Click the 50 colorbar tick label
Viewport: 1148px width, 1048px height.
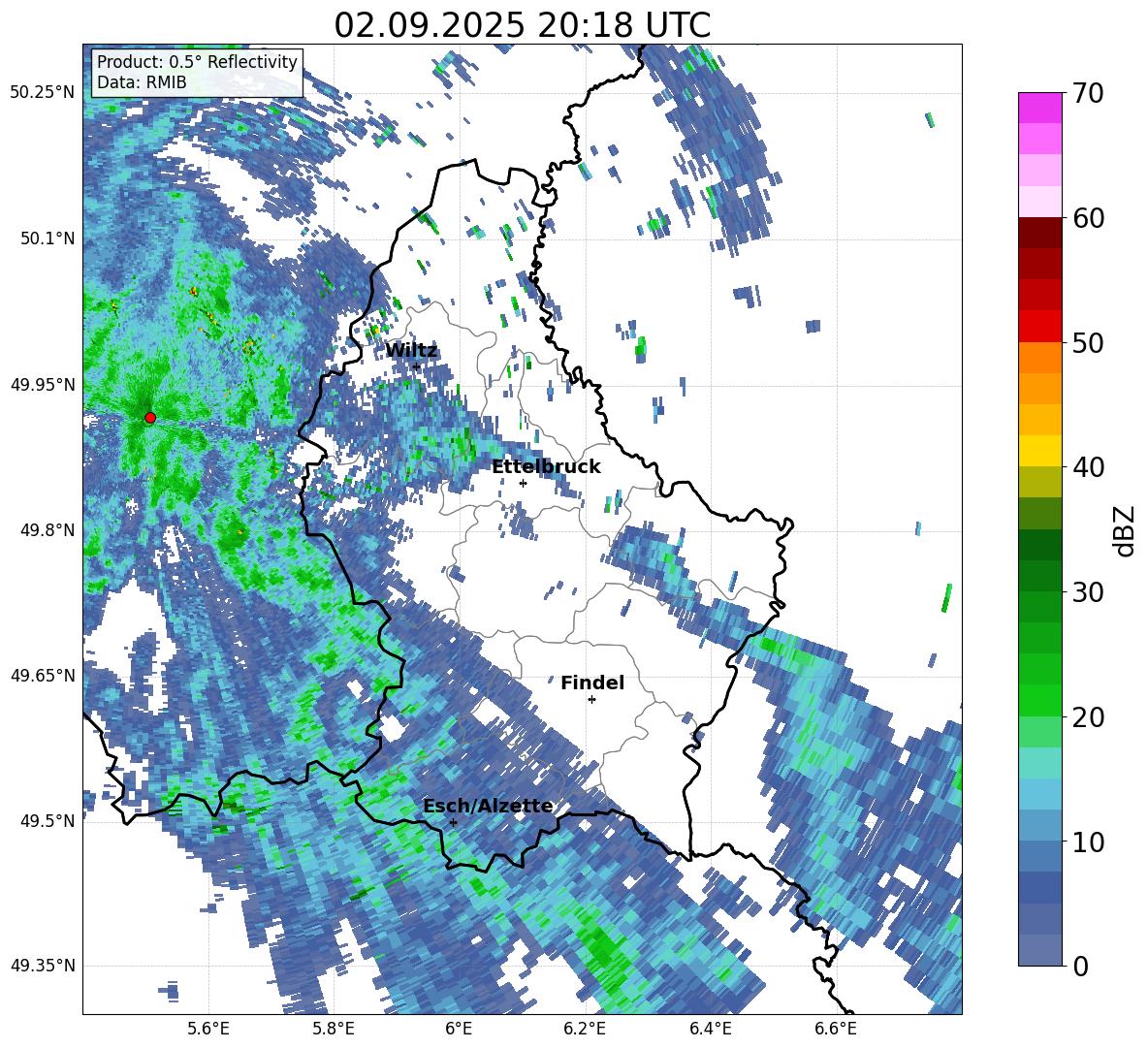(1088, 342)
